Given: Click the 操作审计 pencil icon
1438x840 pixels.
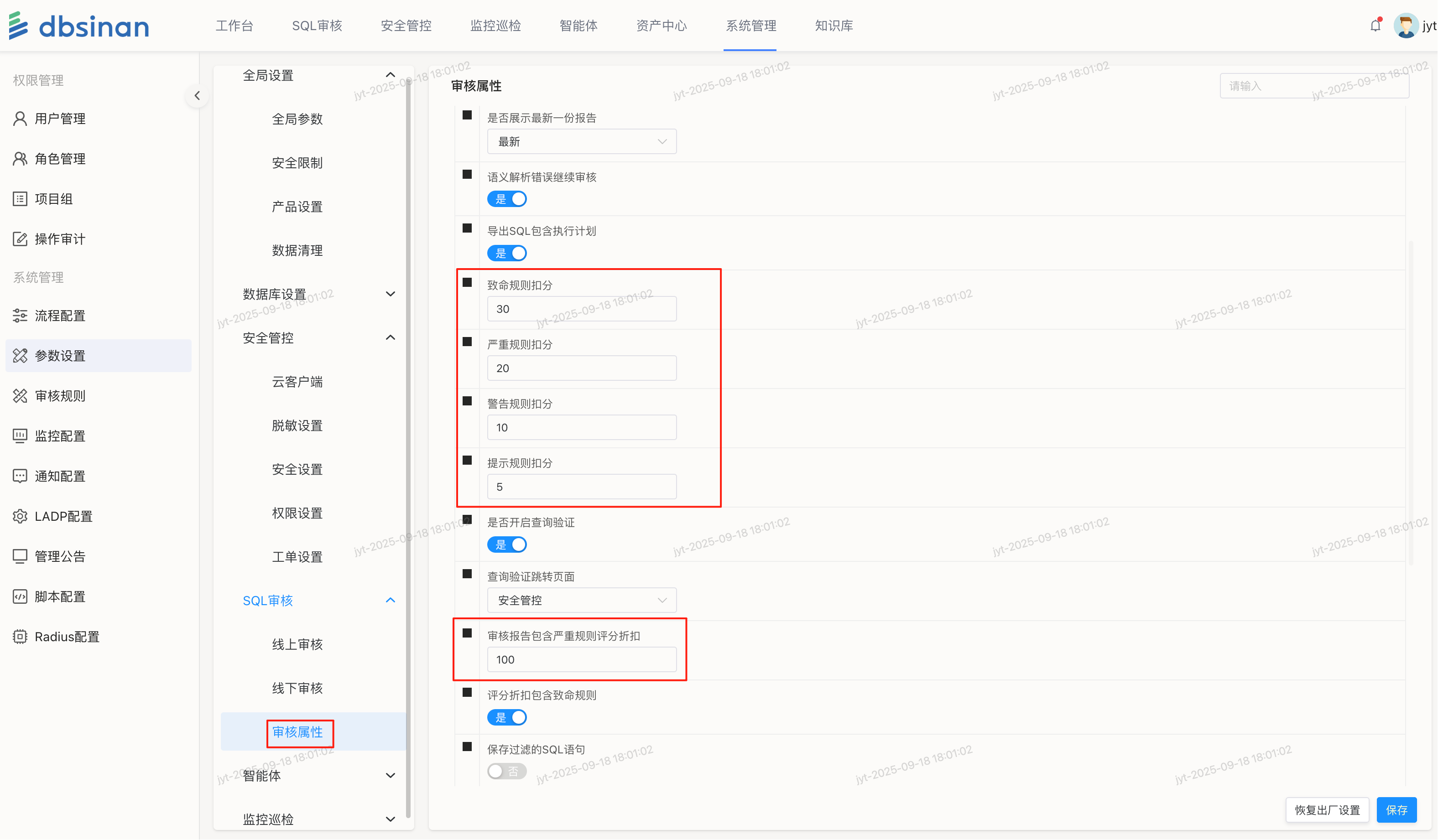Looking at the screenshot, I should [x=20, y=239].
